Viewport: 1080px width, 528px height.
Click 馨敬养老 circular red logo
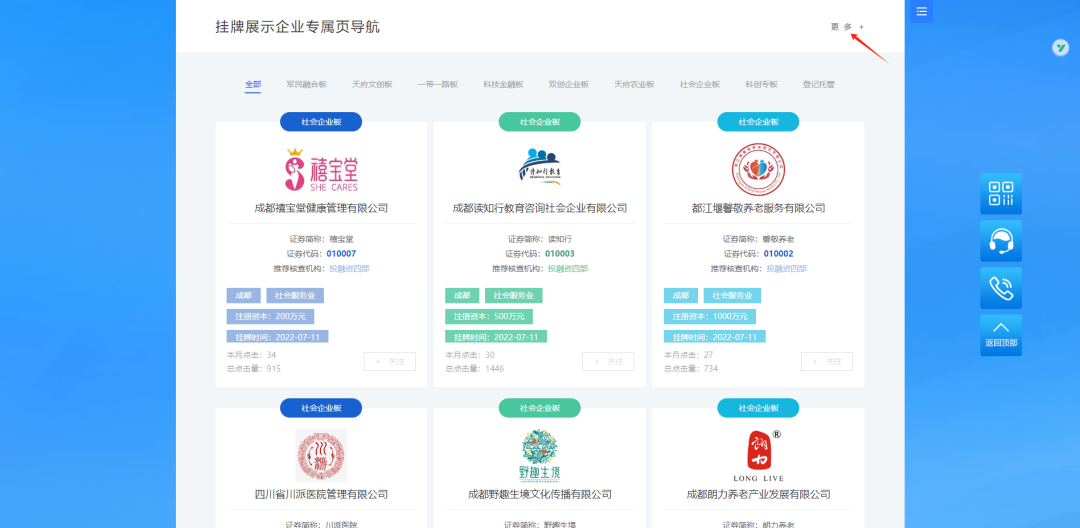[758, 169]
